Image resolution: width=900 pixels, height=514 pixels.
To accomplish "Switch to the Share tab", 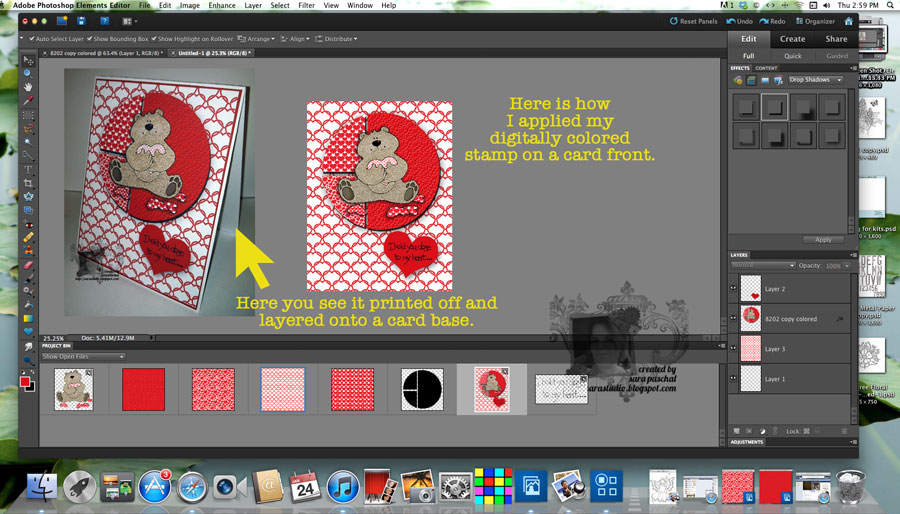I will (836, 39).
